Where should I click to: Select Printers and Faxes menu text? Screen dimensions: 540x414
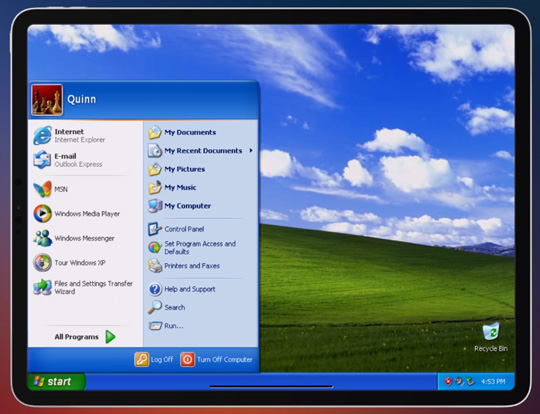click(192, 266)
